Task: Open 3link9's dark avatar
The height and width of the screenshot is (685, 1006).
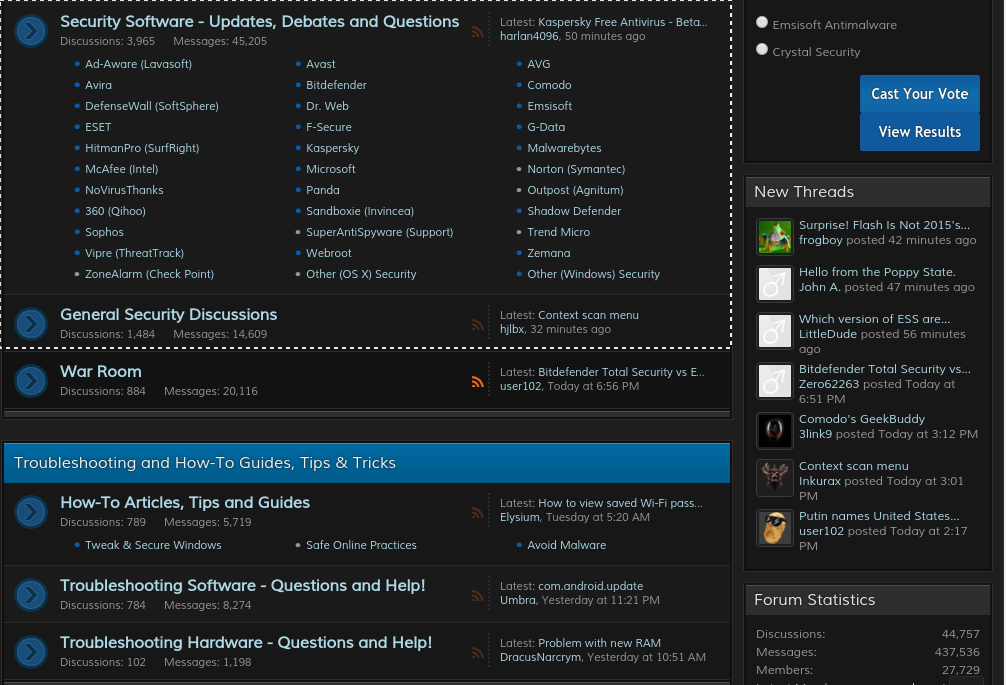Action: (774, 430)
